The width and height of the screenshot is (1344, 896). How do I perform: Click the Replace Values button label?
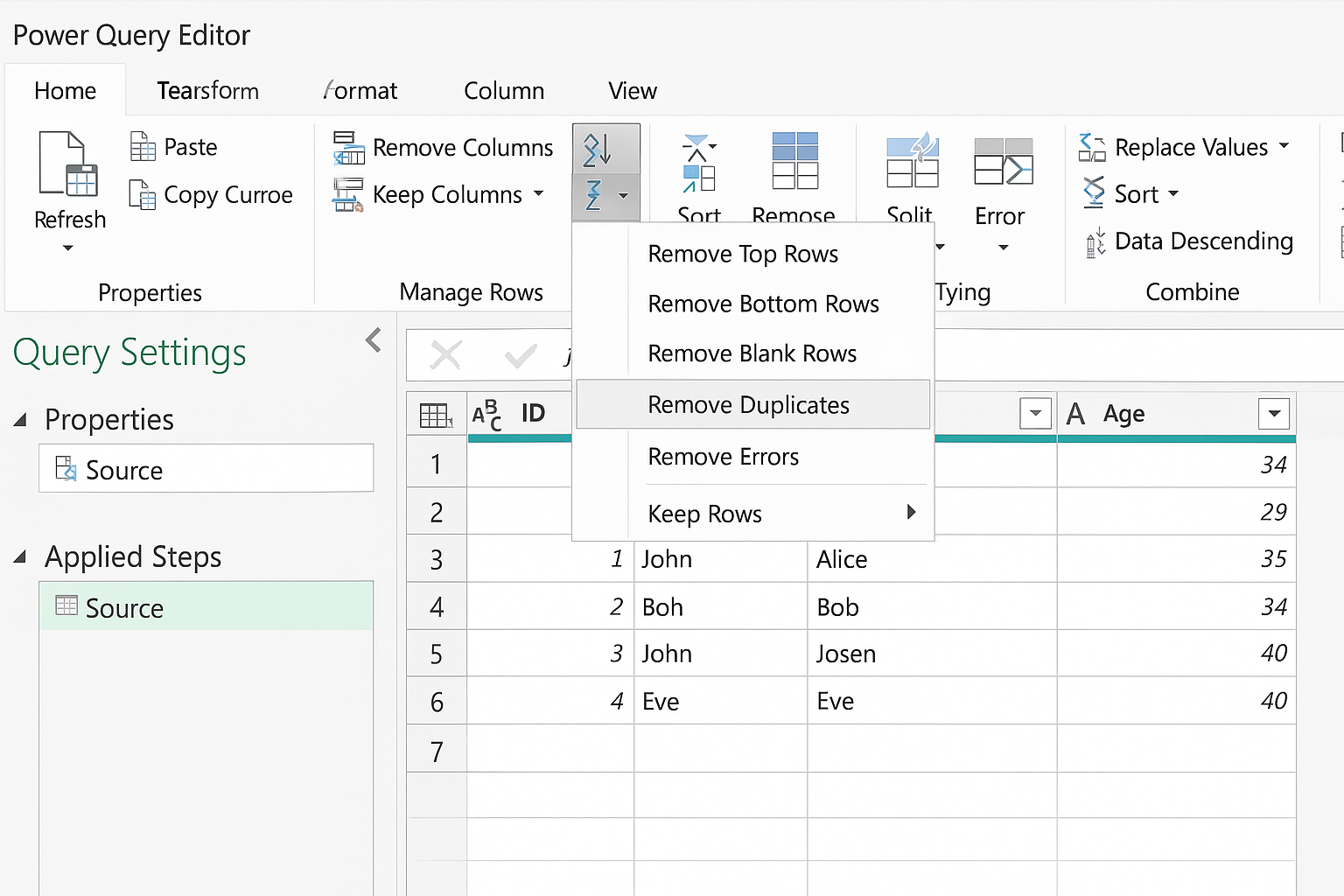coord(1191,147)
